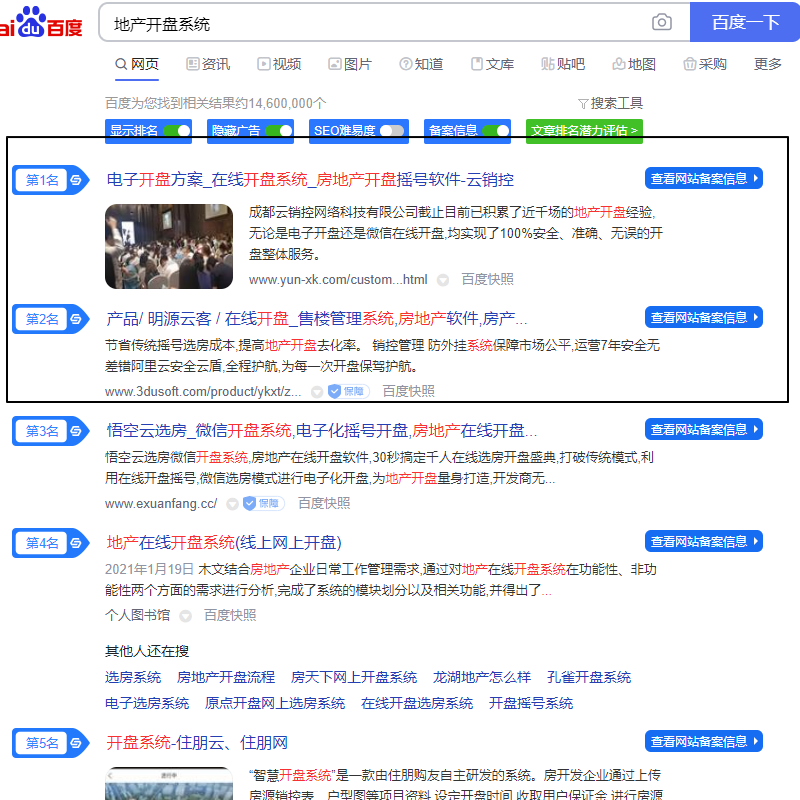
Task: Open camera image search icon
Action: click(662, 22)
